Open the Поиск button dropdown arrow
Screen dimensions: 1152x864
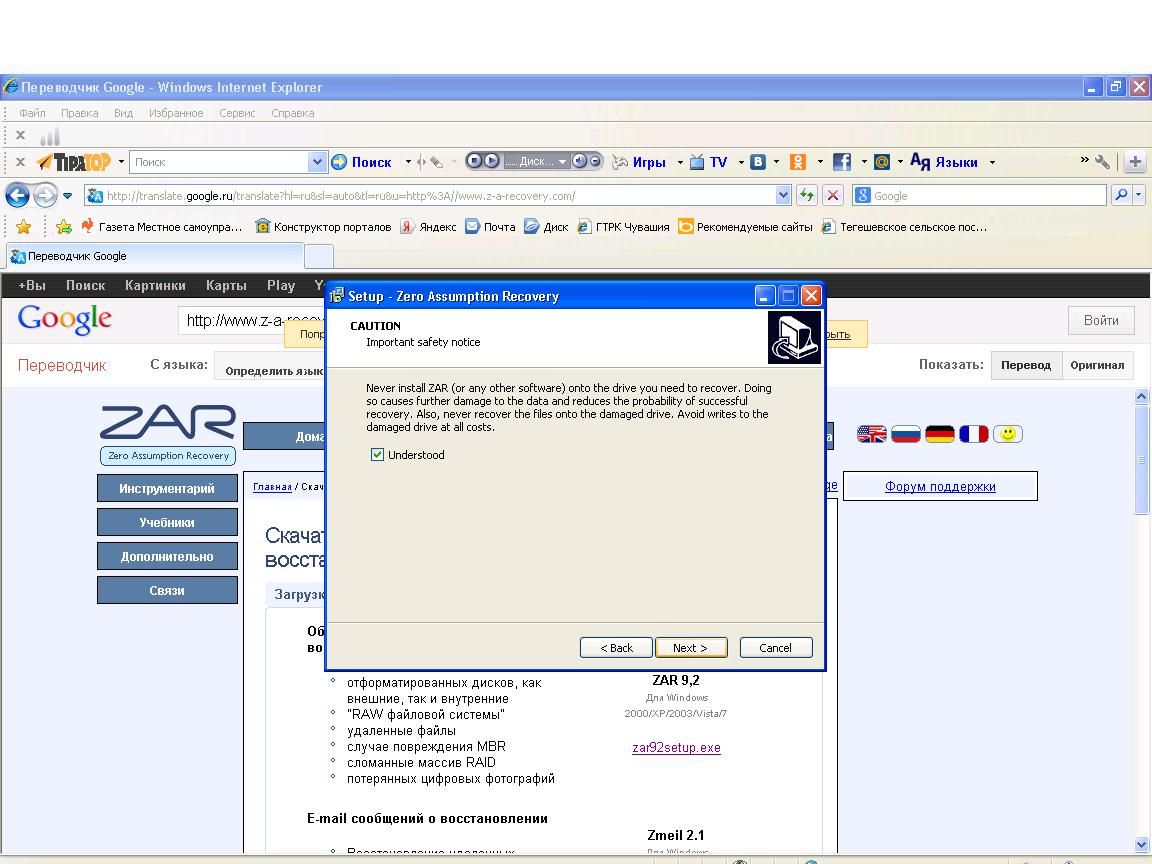point(408,162)
